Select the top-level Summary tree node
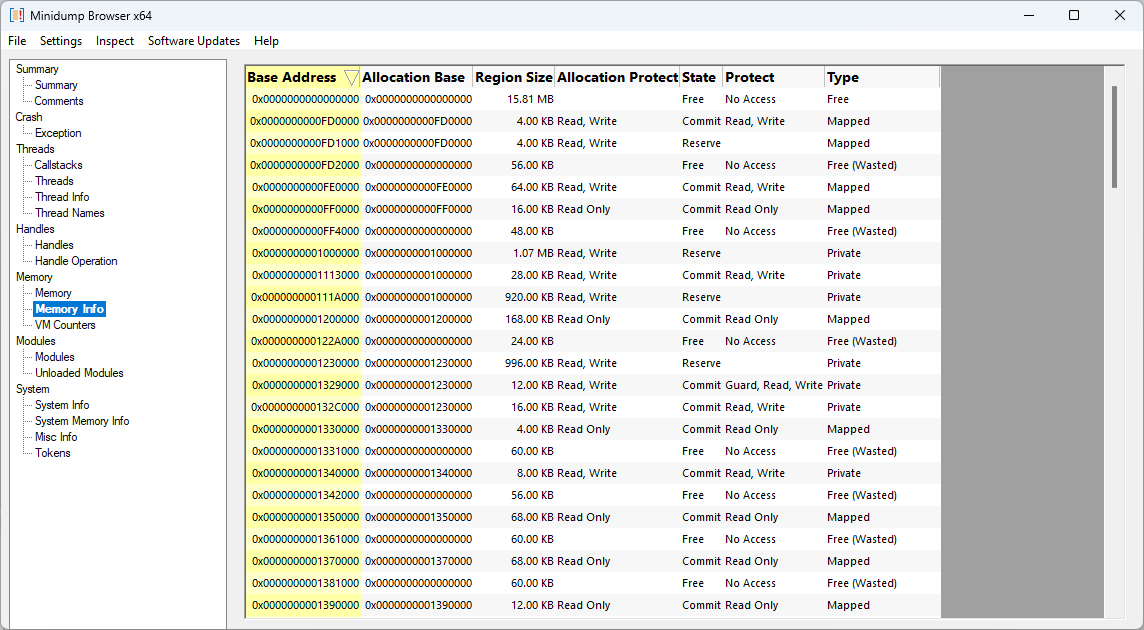Viewport: 1144px width, 630px height. (x=37, y=69)
